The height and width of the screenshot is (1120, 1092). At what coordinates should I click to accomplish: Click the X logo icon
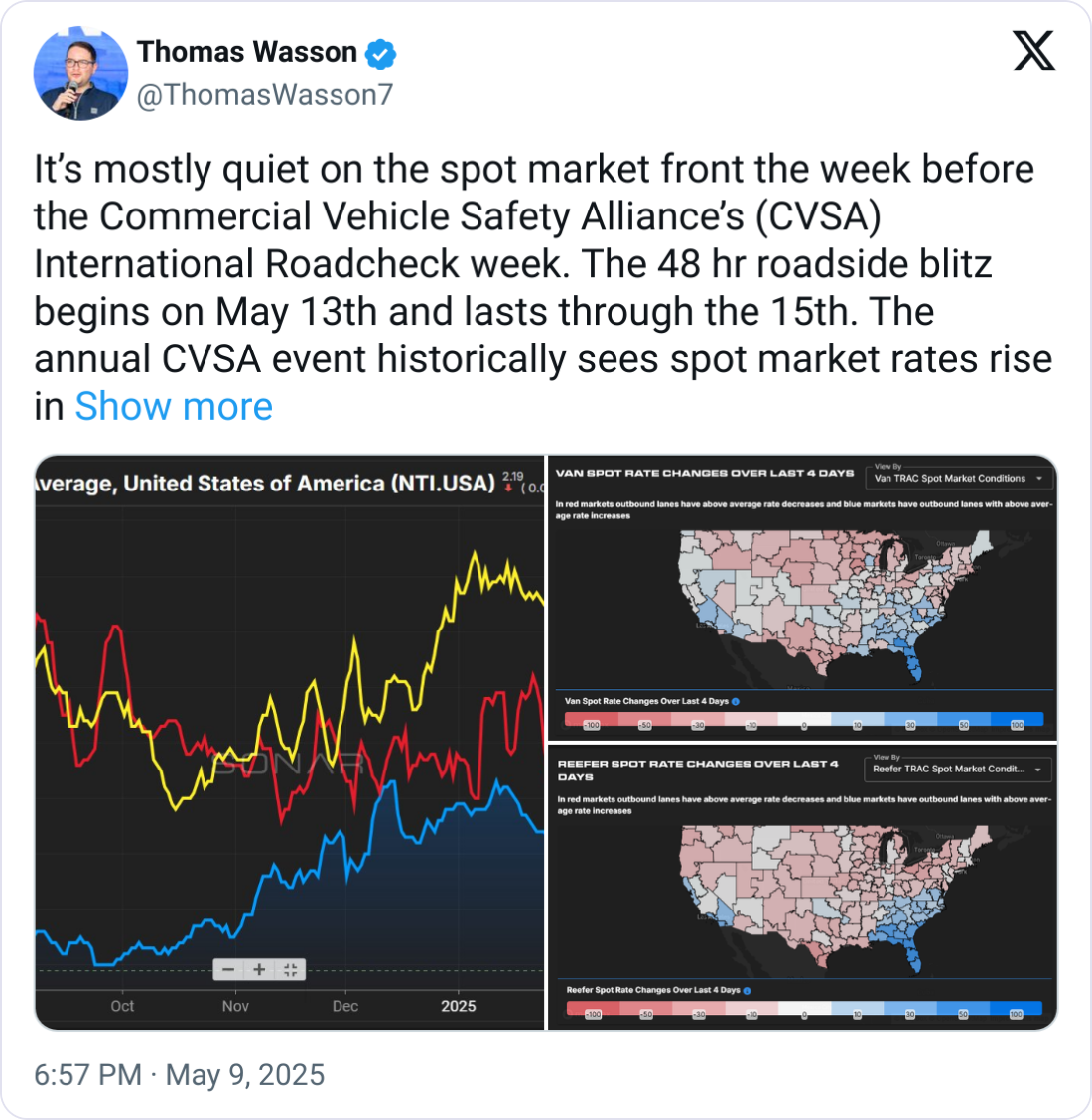[x=1034, y=51]
